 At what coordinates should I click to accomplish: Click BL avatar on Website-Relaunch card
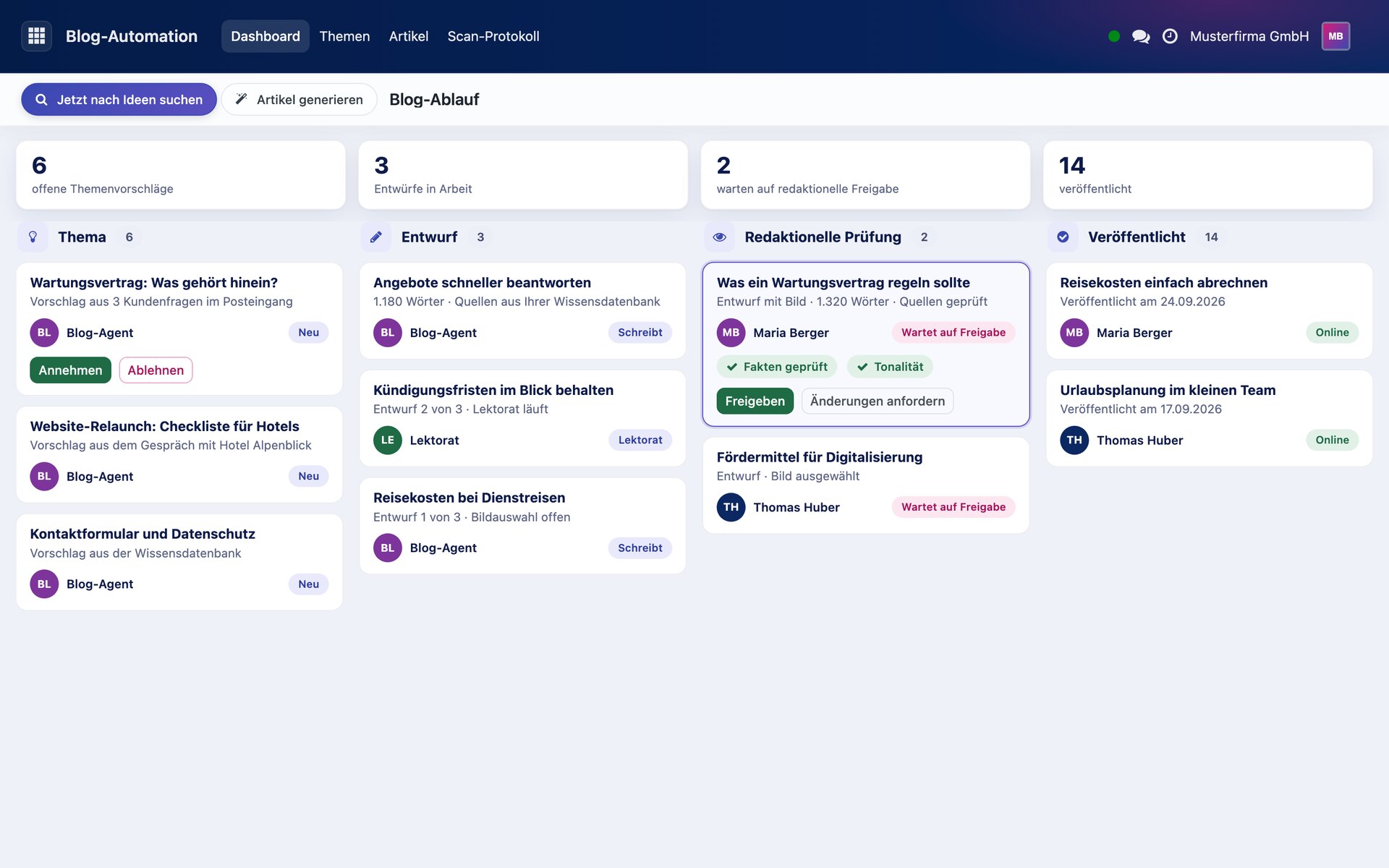click(x=44, y=477)
